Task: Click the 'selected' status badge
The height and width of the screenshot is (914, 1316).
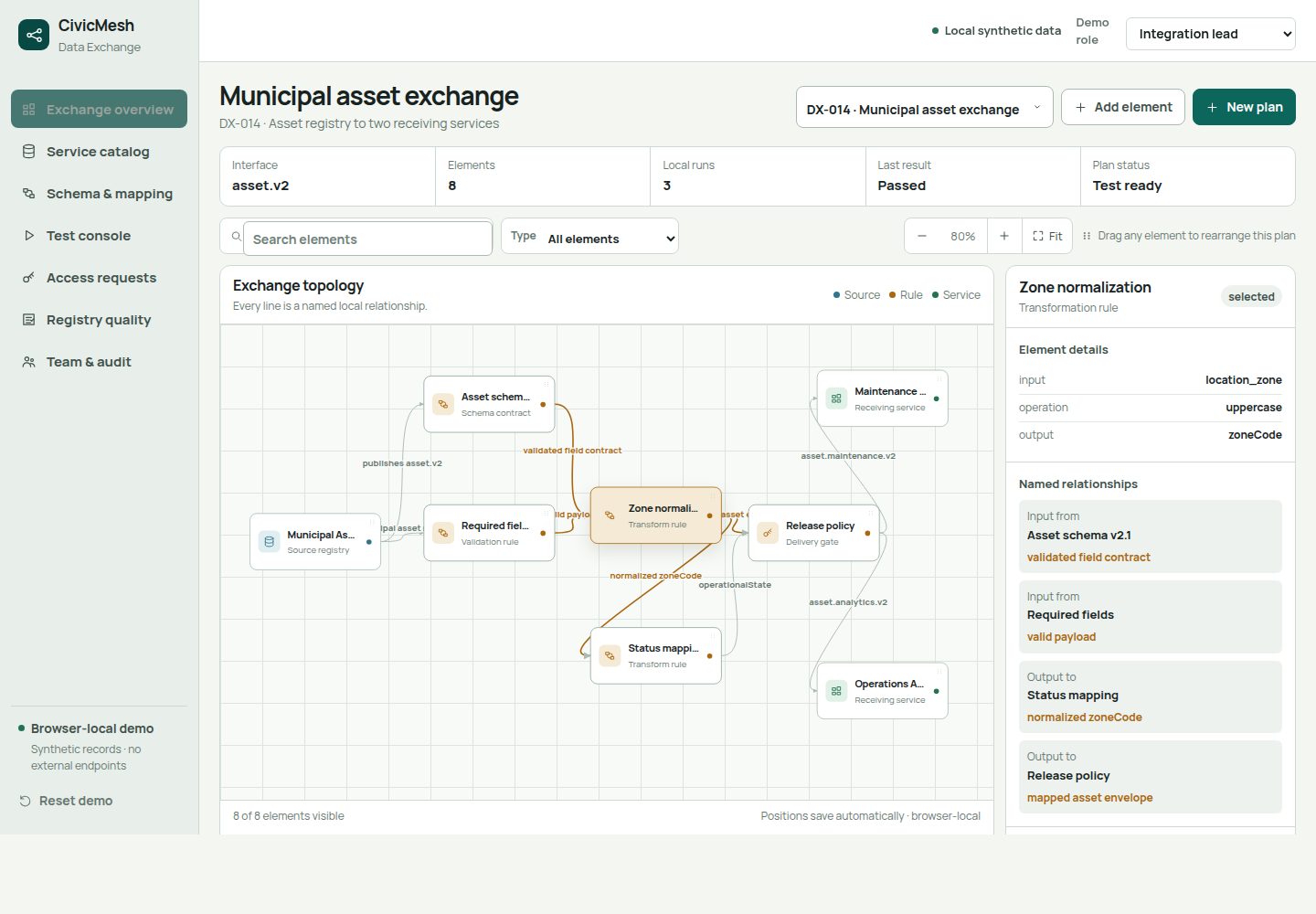Action: [x=1251, y=296]
